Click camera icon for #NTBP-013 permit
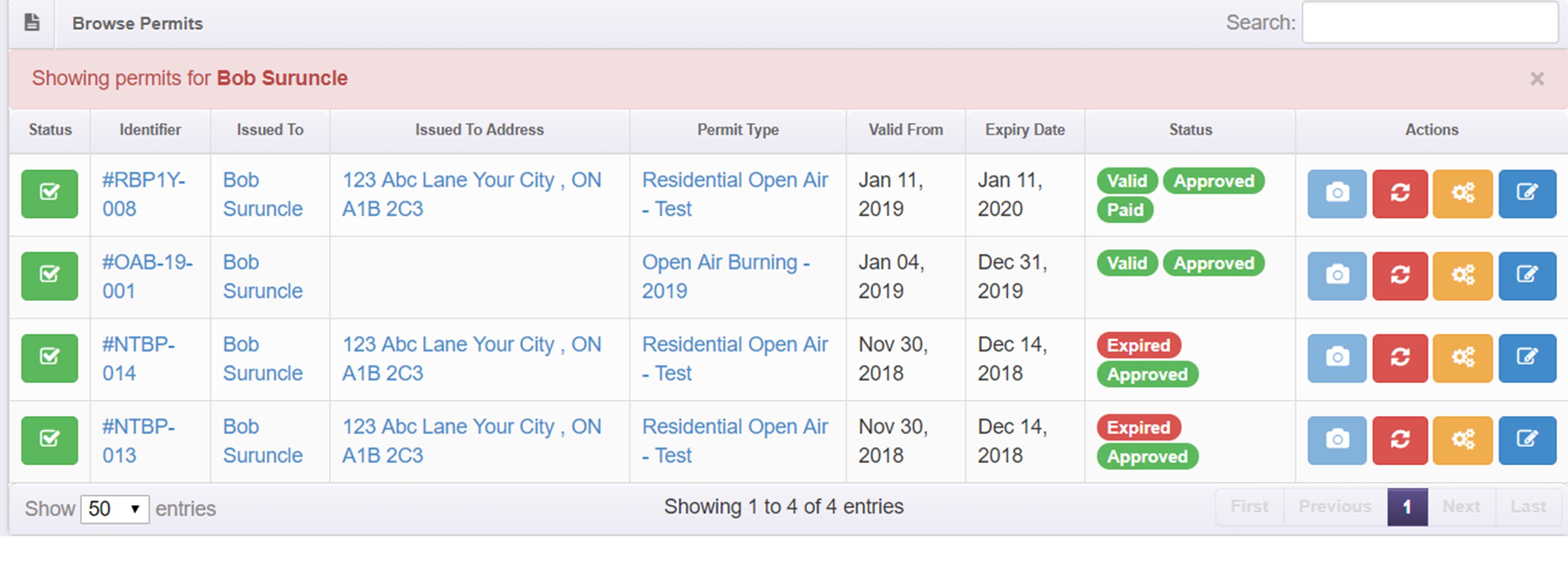This screenshot has width=1568, height=568. (1337, 440)
